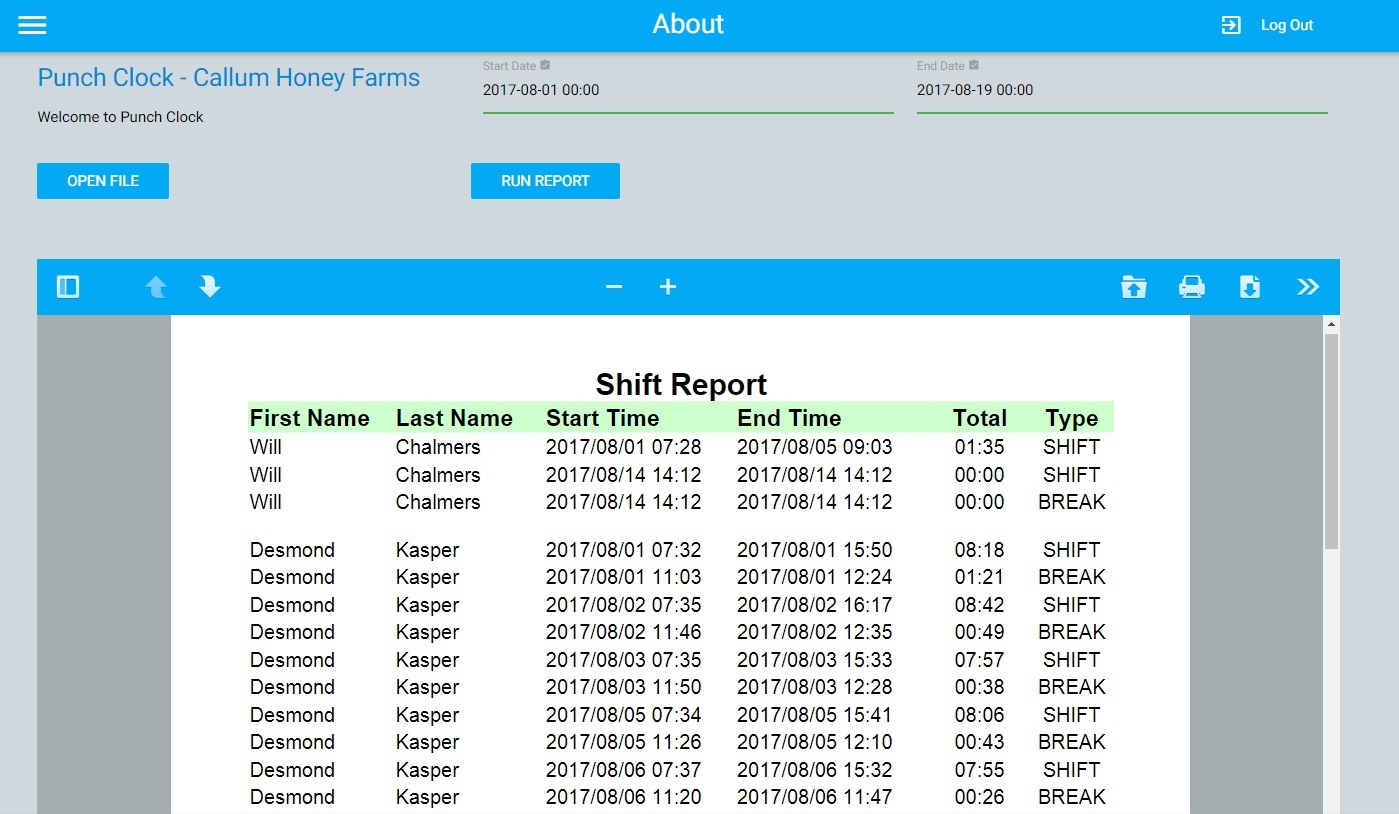Select start time 2017/08/03 07:35
Image resolution: width=1399 pixels, height=814 pixels.
coord(623,660)
